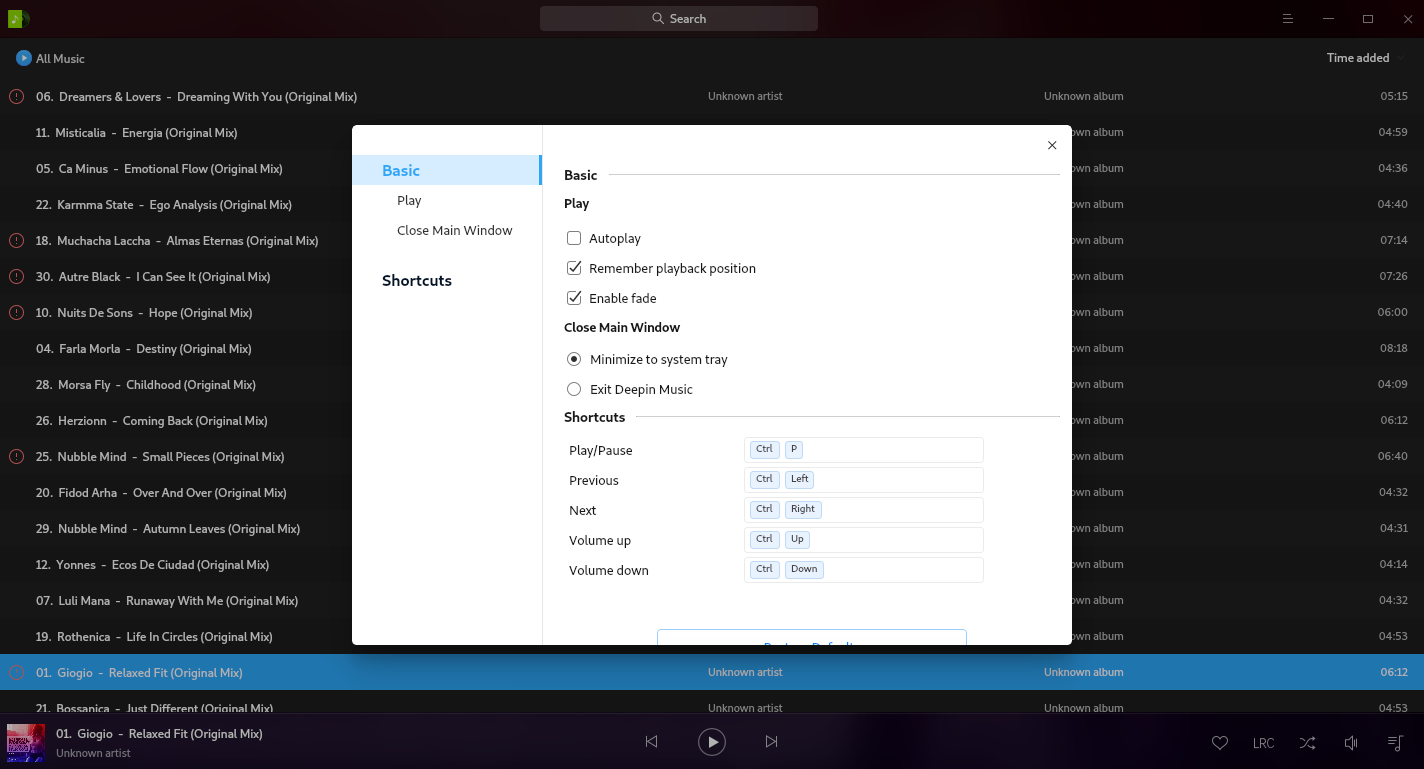Toggle shuffle playback mode icon
This screenshot has height=769, width=1424.
(x=1307, y=743)
